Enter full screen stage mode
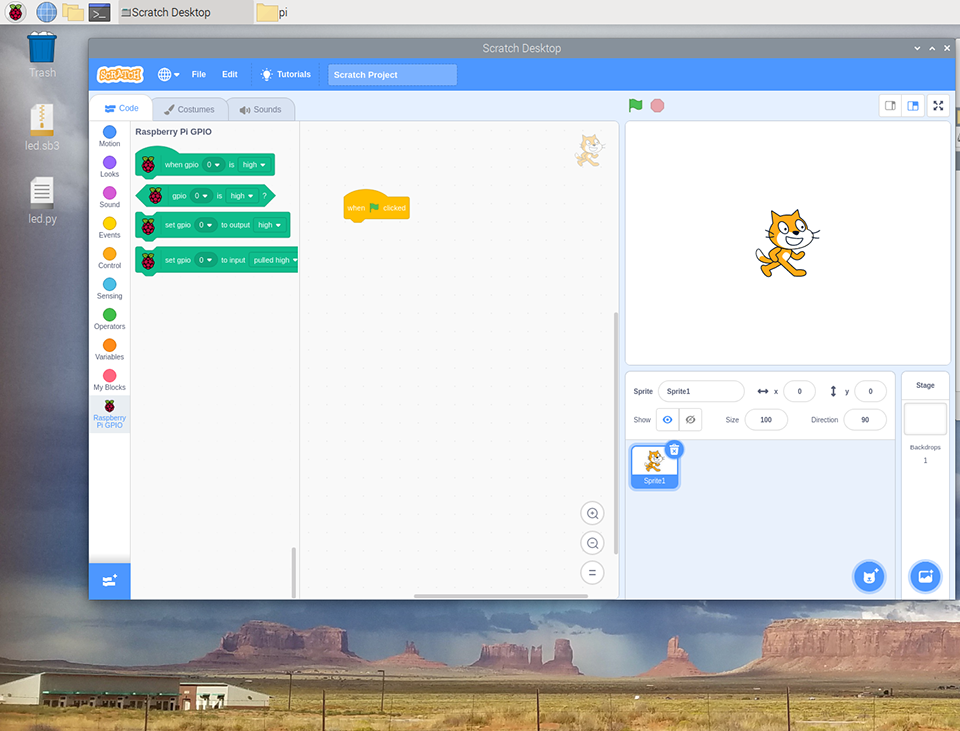This screenshot has width=960, height=731. [x=938, y=106]
